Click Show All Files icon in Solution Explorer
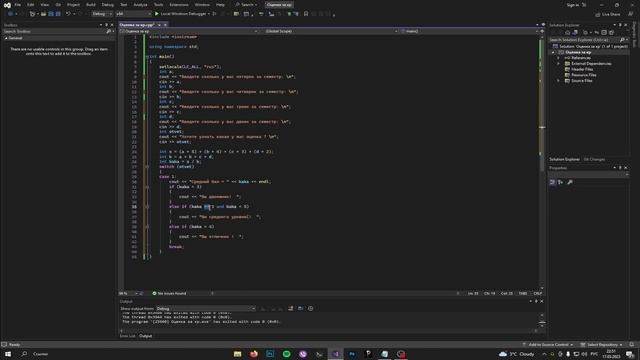640x360 pixels. click(x=611, y=33)
